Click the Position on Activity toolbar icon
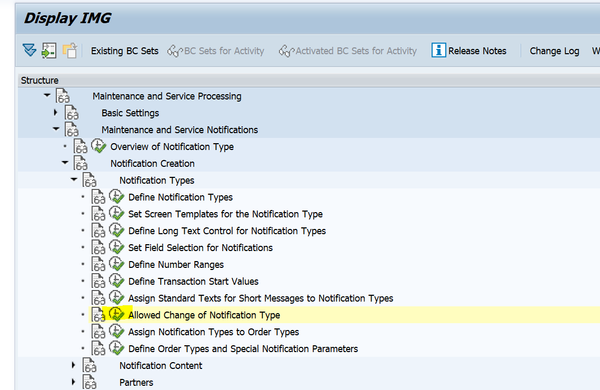Image resolution: width=600 pixels, height=390 pixels. 49,51
